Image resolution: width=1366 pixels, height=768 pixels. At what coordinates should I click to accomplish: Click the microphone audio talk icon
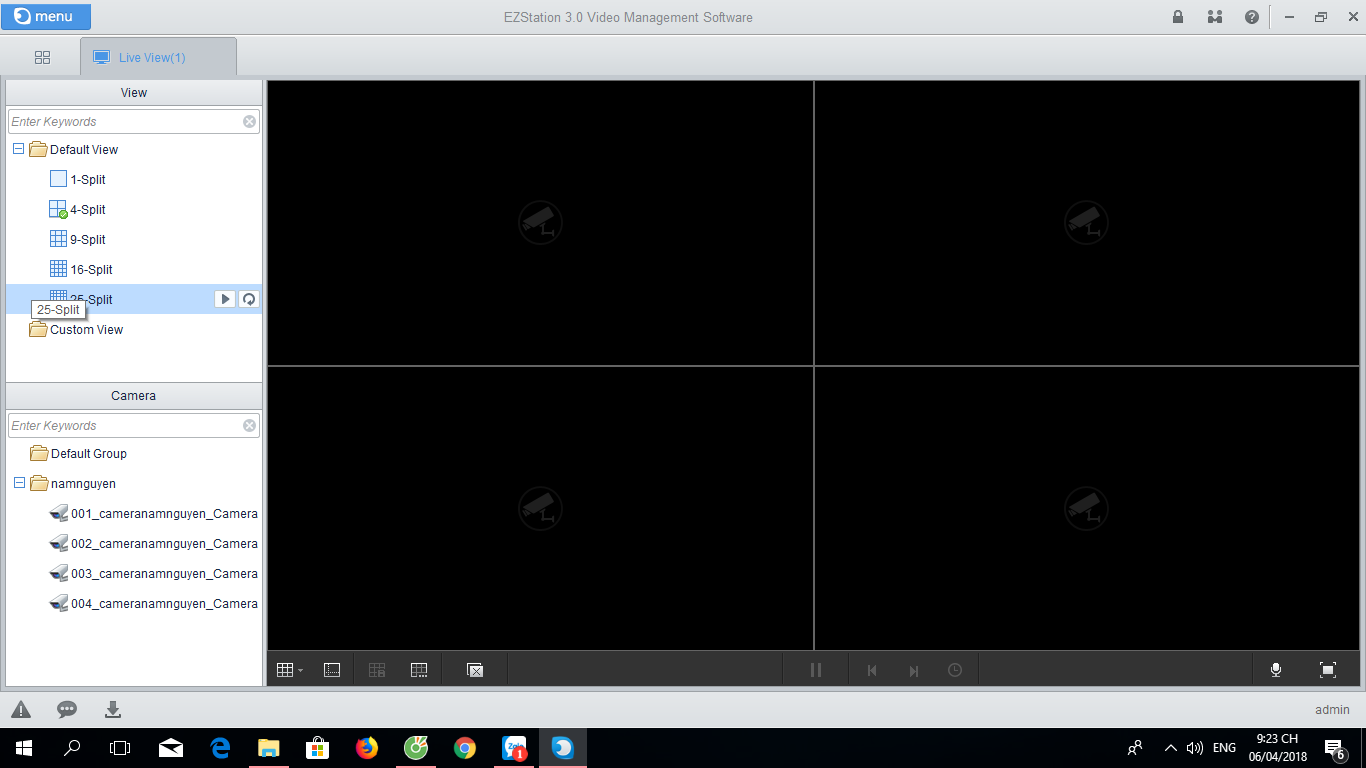(1276, 670)
